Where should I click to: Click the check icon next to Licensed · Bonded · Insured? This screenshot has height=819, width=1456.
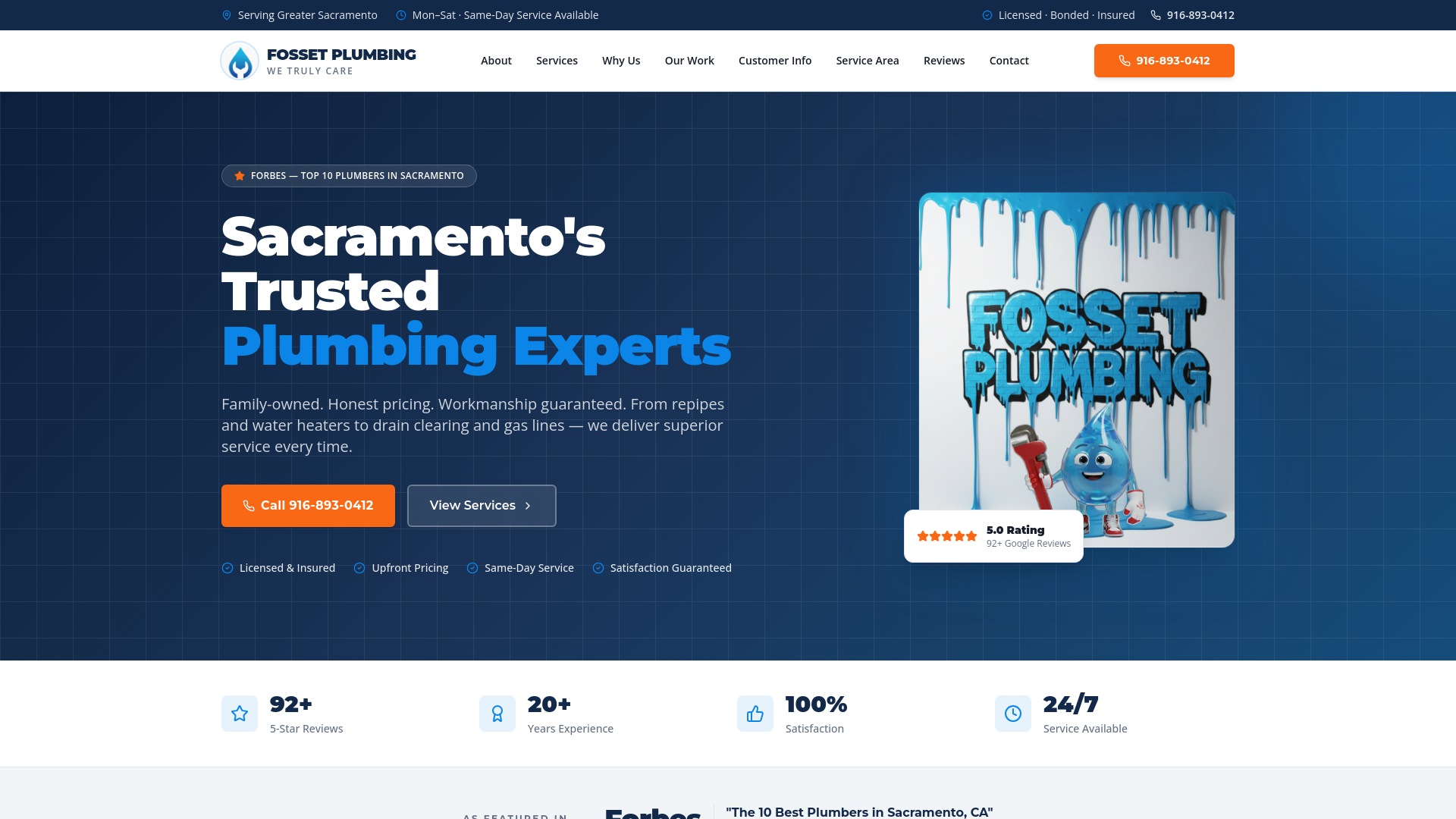pyautogui.click(x=987, y=15)
